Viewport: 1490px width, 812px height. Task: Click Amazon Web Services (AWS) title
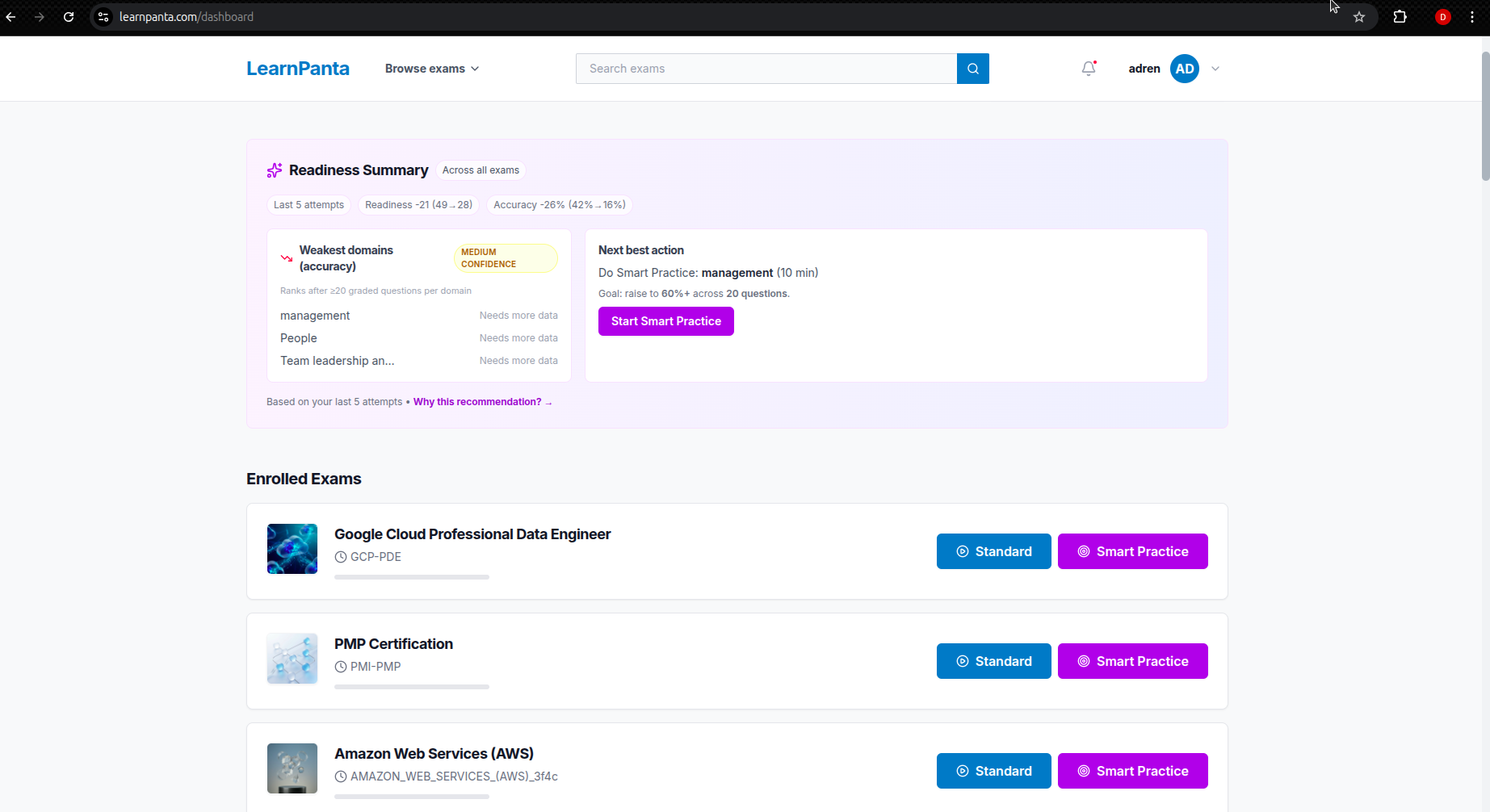click(434, 754)
